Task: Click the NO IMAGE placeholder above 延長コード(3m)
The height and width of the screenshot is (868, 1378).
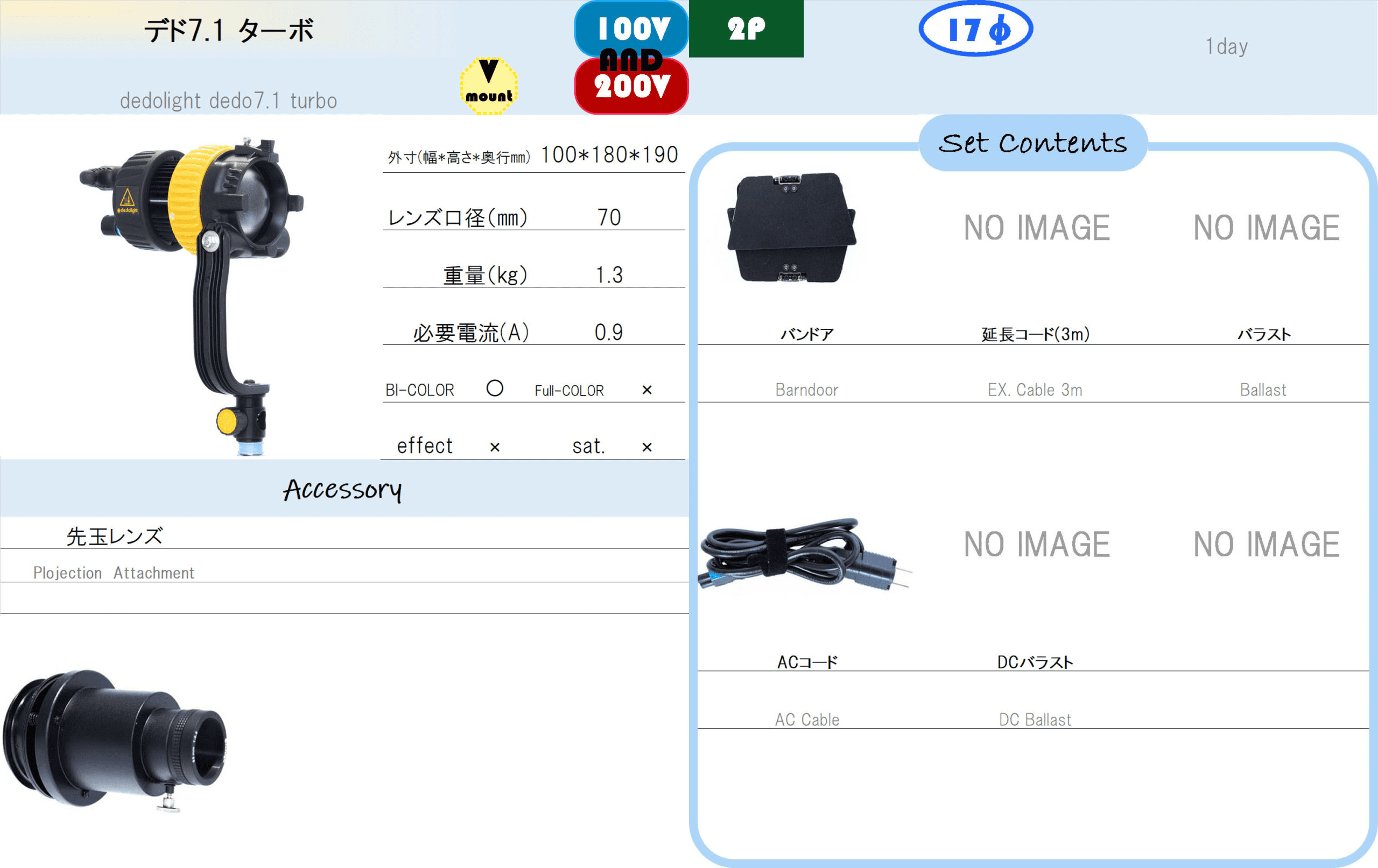Action: (1036, 228)
